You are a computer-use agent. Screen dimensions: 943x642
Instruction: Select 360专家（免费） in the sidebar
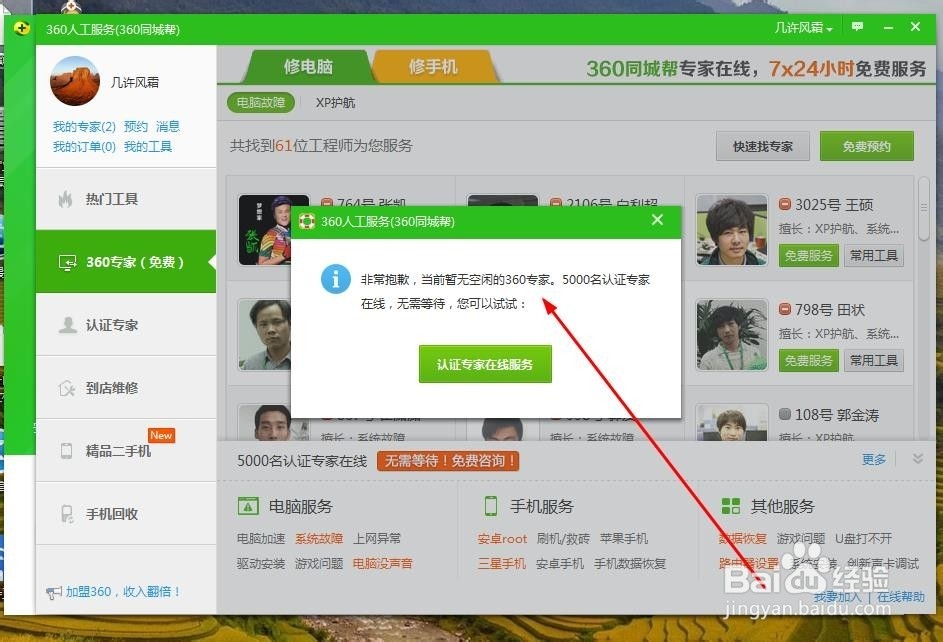126,261
